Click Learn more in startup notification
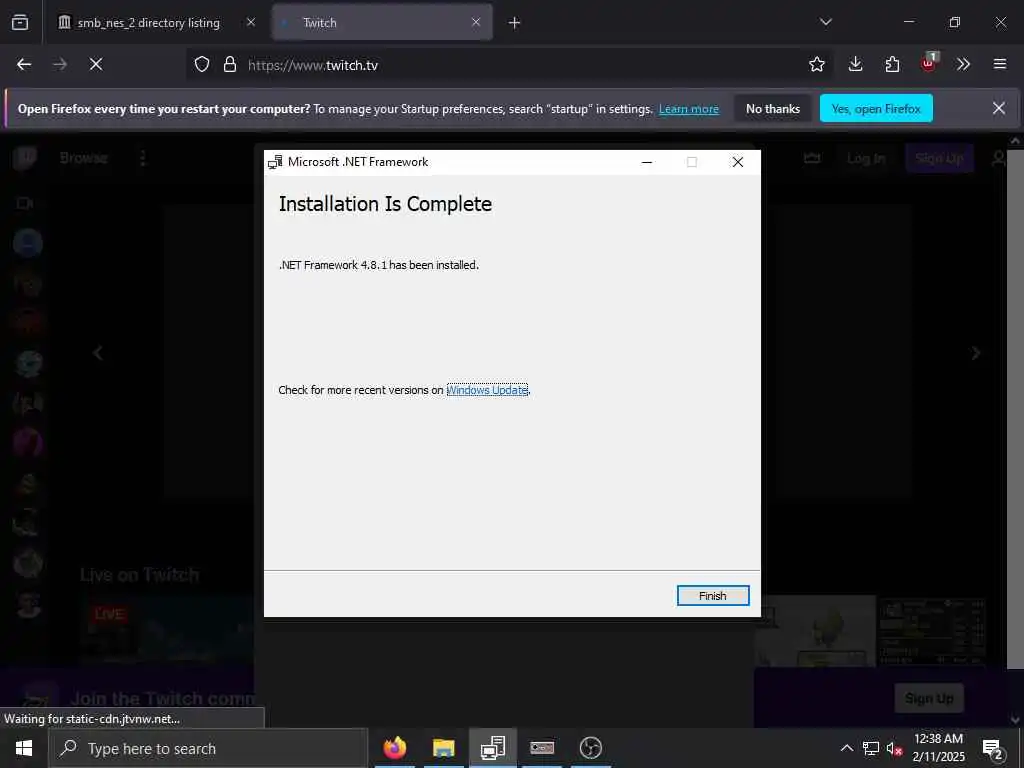Screen dimensions: 1024x768 coord(689,109)
